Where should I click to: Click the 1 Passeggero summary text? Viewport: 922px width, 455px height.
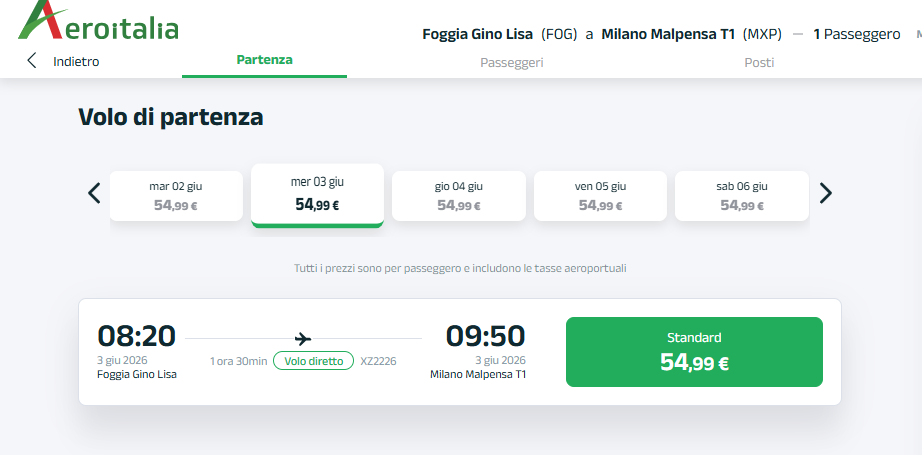click(x=856, y=34)
